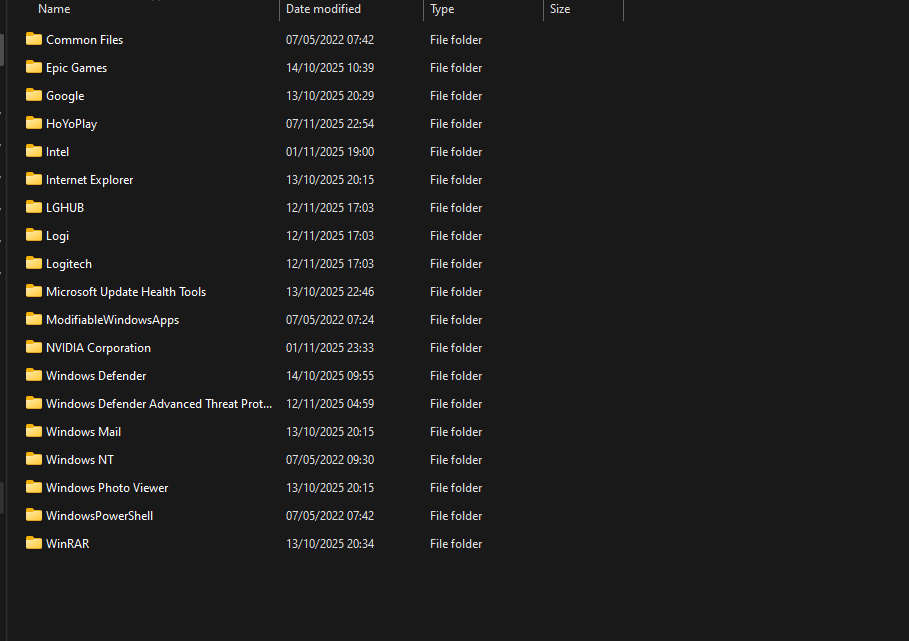Select the Logitech folder name
This screenshot has width=909, height=641.
point(69,264)
